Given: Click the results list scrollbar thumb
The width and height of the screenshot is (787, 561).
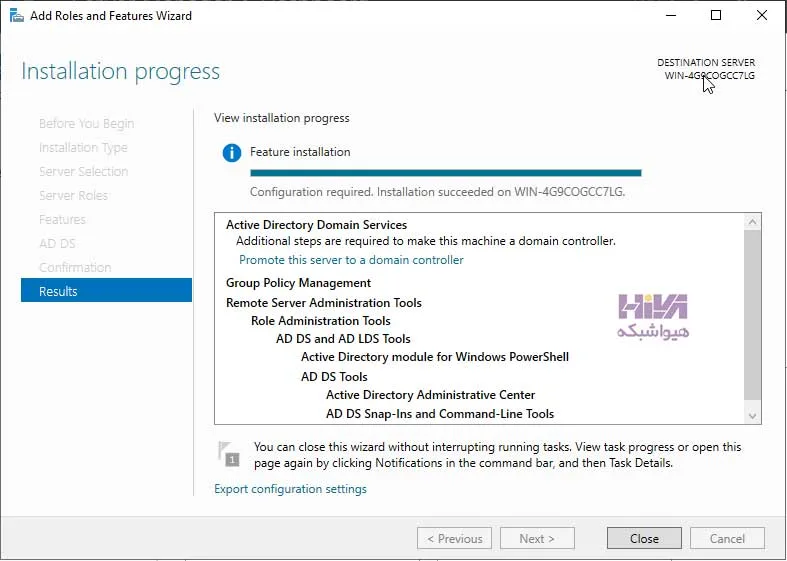Looking at the screenshot, I should [752, 315].
